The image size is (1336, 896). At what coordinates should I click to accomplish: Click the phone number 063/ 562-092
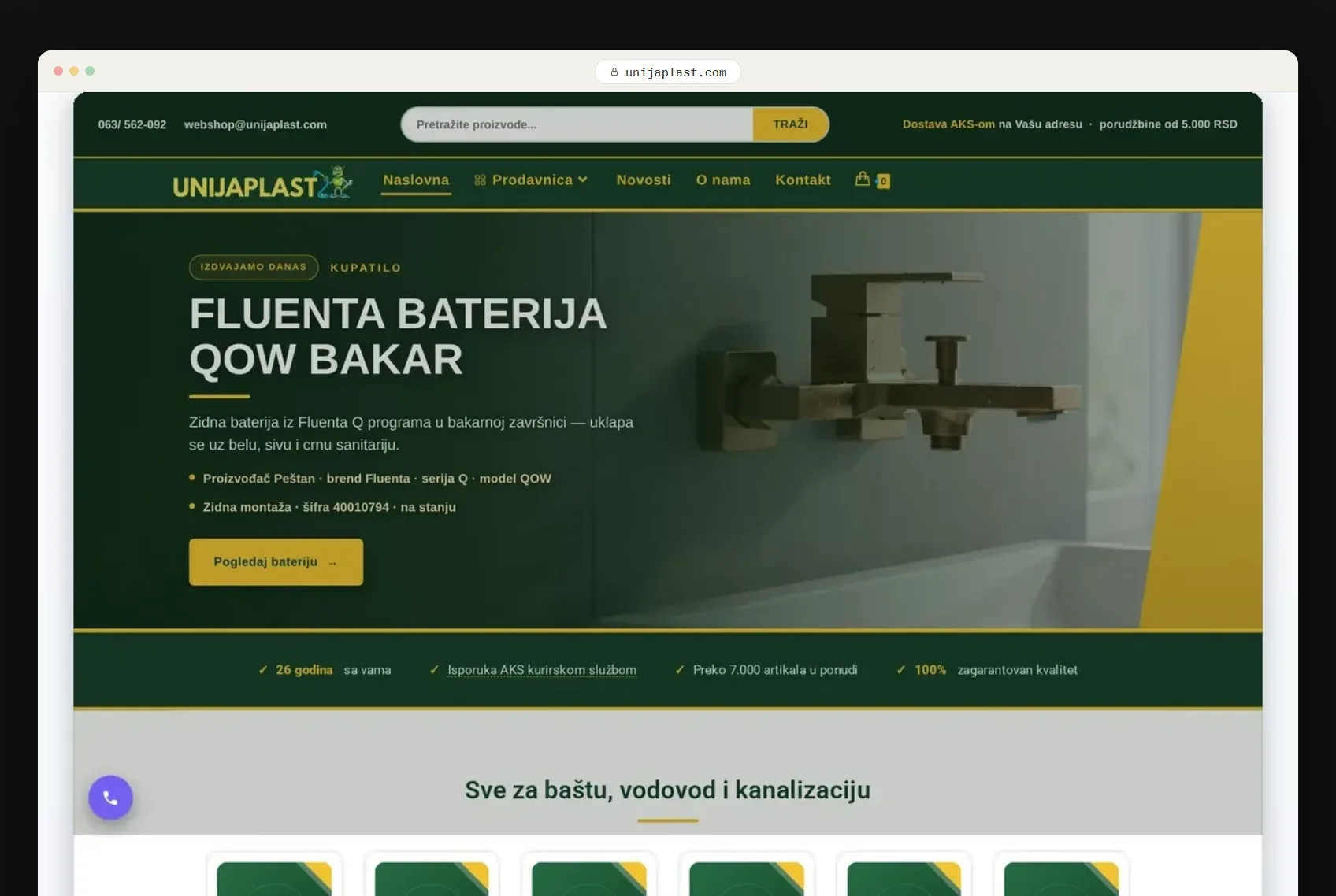click(x=132, y=124)
